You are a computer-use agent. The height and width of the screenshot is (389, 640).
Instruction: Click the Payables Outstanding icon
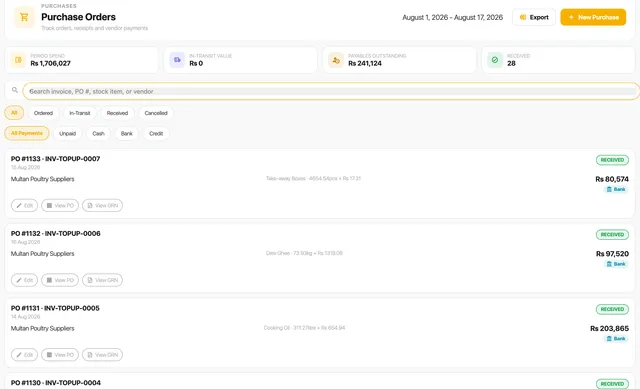coord(336,60)
